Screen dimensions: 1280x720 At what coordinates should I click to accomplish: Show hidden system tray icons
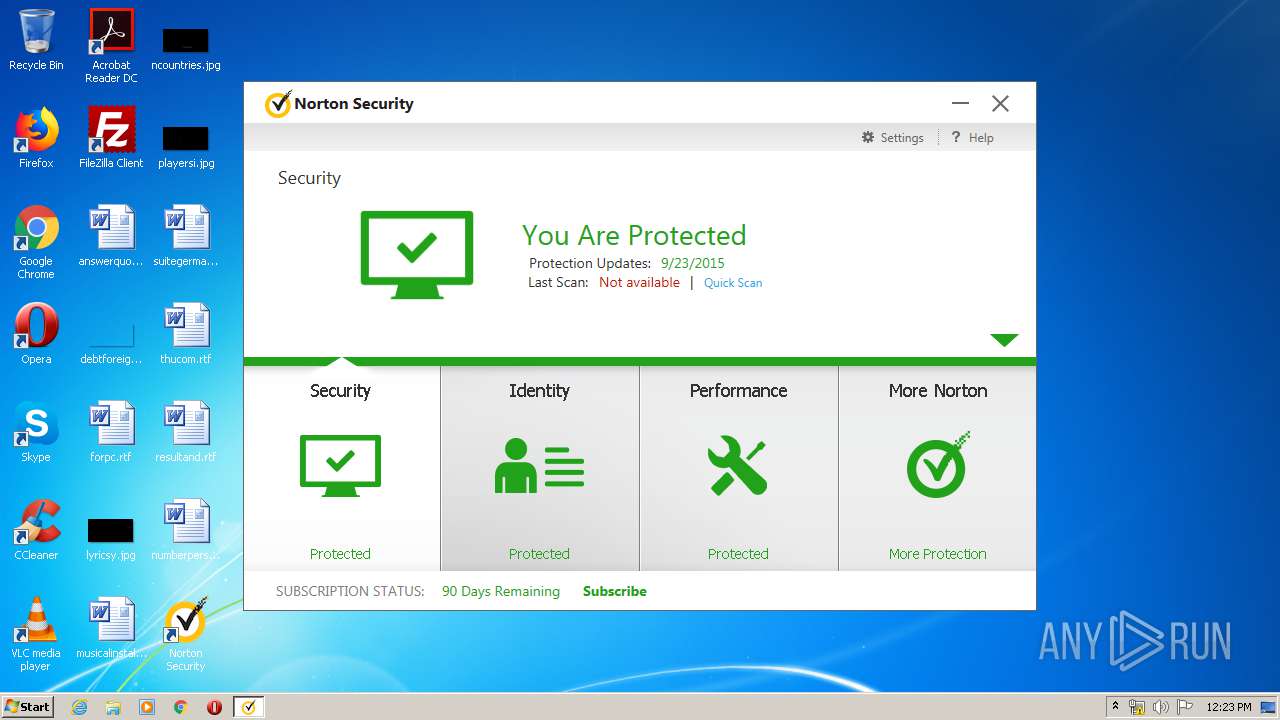tap(1116, 707)
